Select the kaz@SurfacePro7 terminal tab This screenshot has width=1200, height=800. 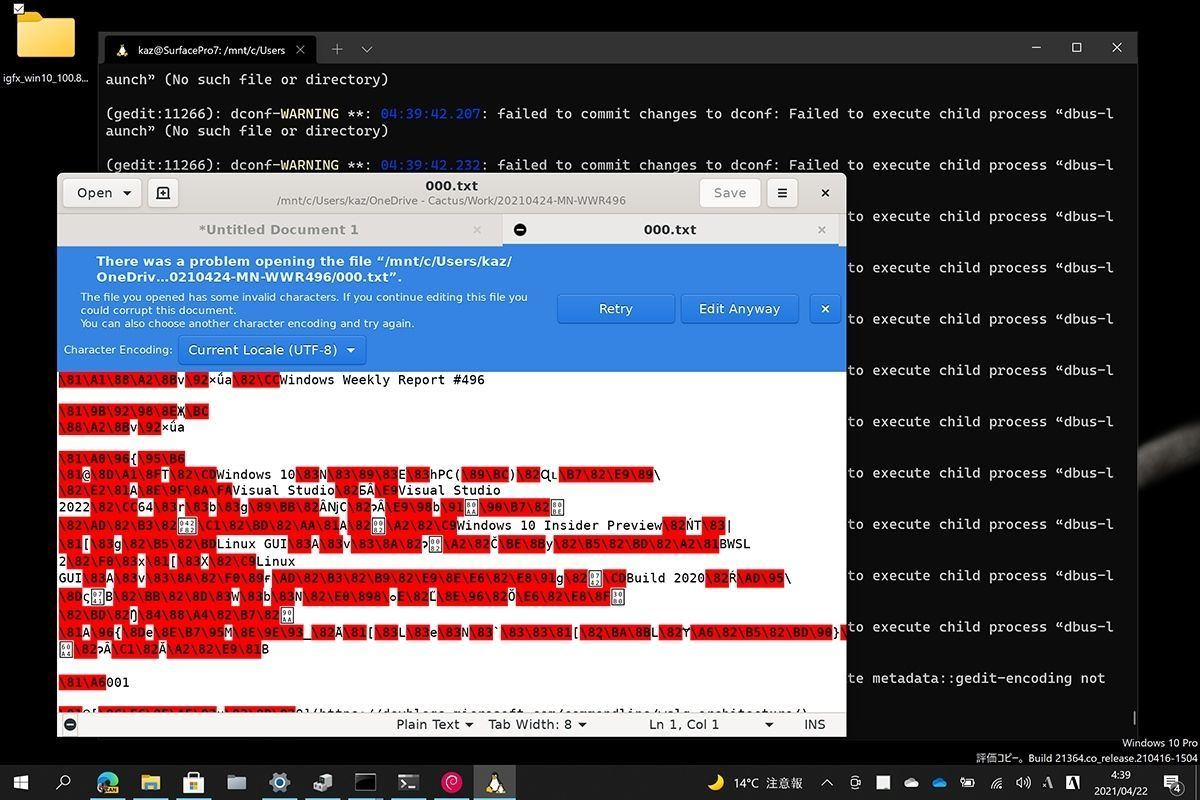tap(210, 49)
